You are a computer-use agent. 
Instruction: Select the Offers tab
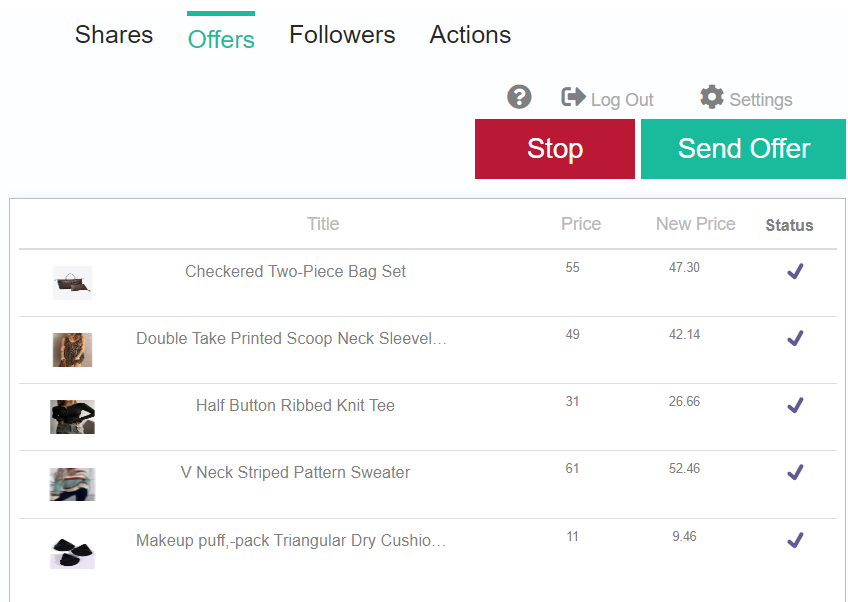pyautogui.click(x=221, y=39)
